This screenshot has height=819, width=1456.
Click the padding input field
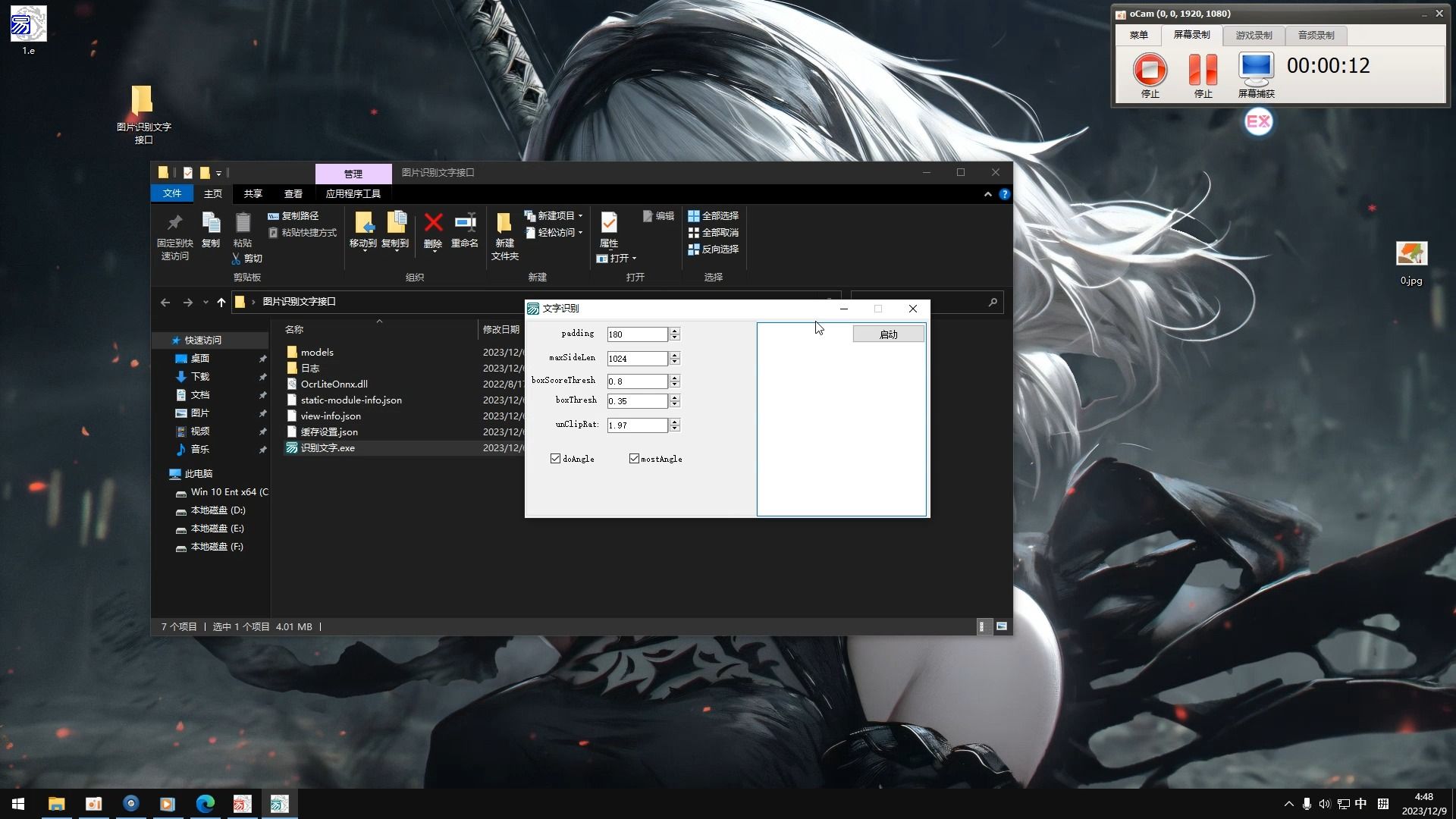tap(637, 334)
